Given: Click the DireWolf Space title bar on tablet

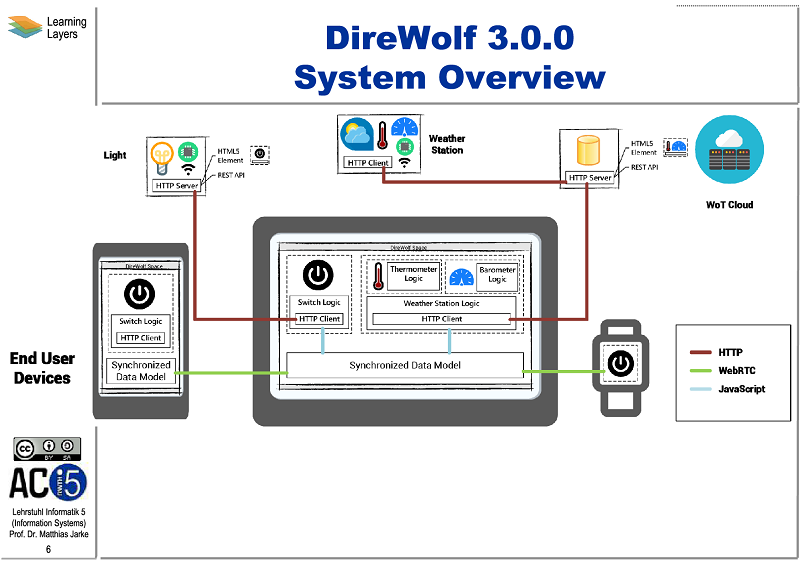Looking at the screenshot, I should pyautogui.click(x=408, y=248).
